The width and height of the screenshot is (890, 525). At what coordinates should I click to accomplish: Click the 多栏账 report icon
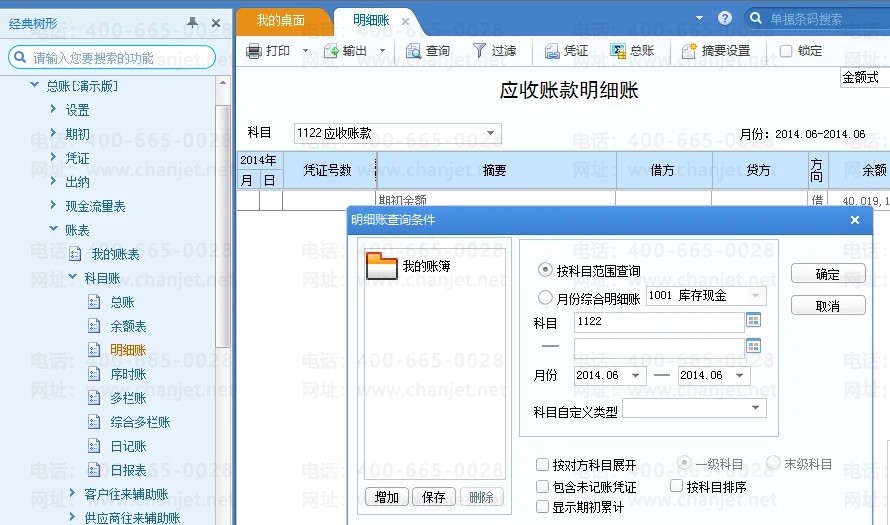click(x=94, y=398)
